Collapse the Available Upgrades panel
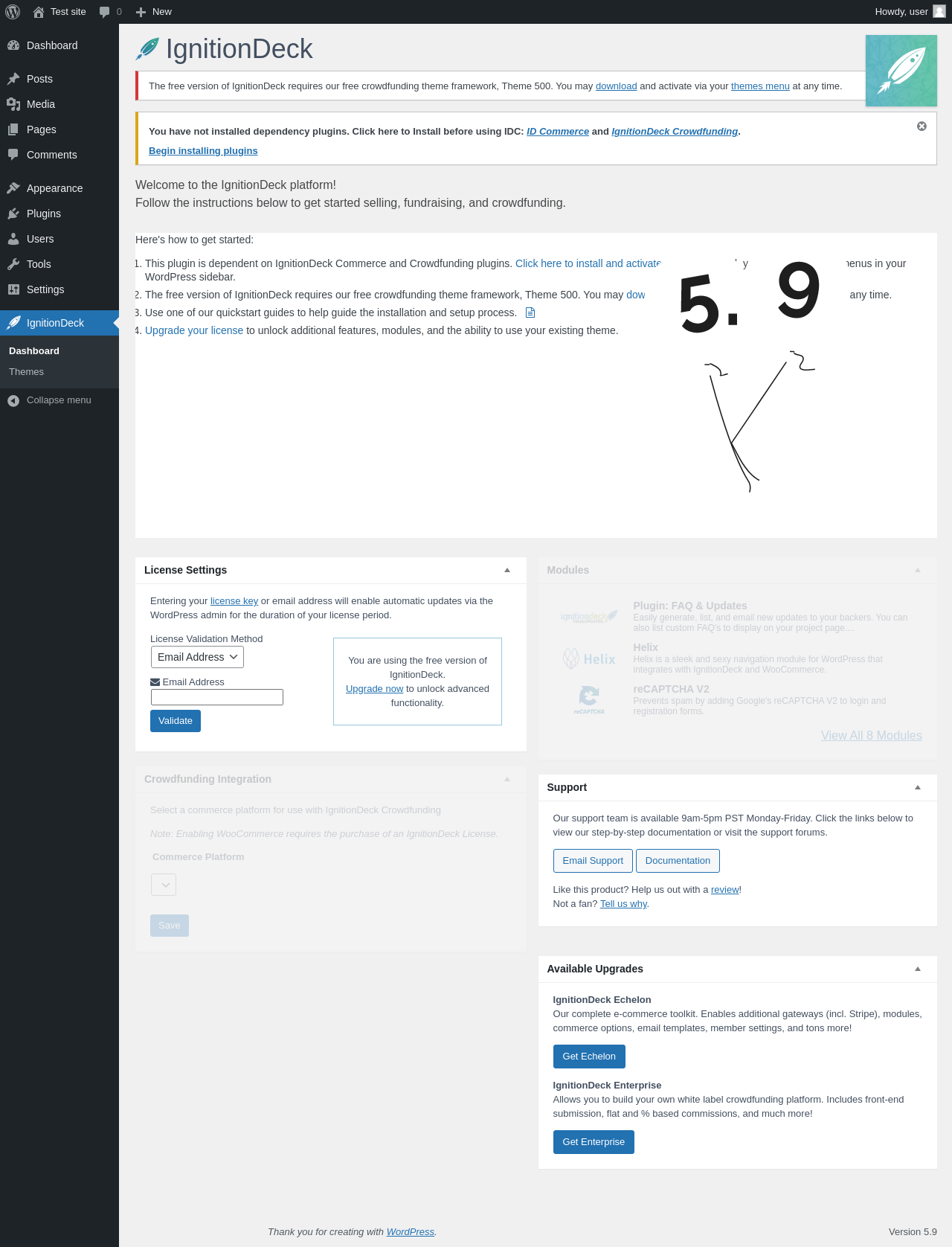Image resolution: width=952 pixels, height=1247 pixels. (x=918, y=969)
